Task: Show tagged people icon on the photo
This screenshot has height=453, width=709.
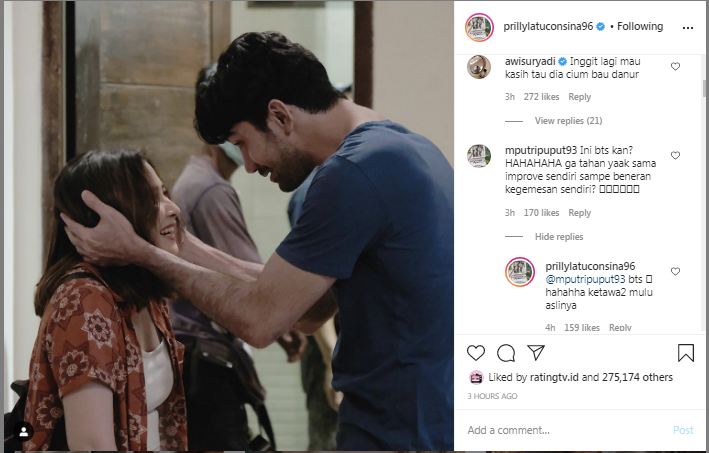Action: coord(23,432)
